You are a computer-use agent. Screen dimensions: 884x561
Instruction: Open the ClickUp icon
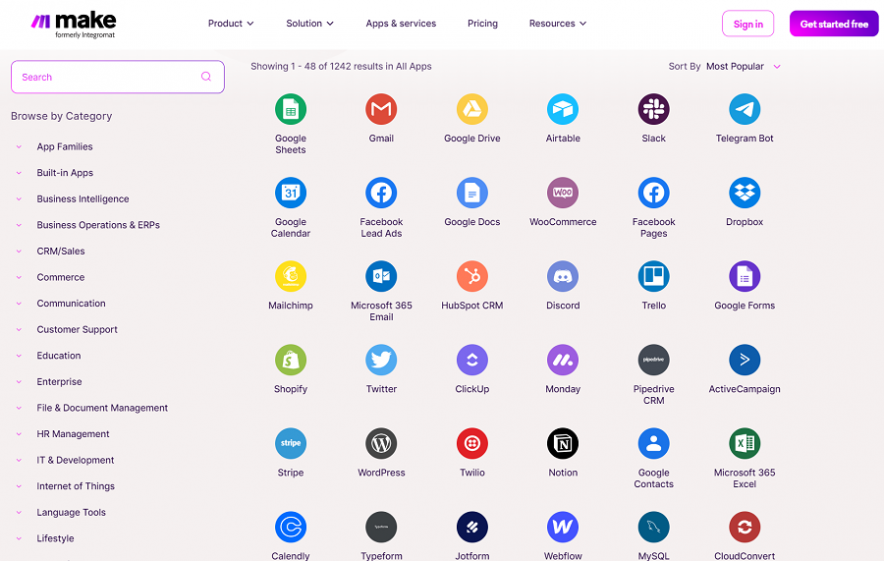click(472, 359)
